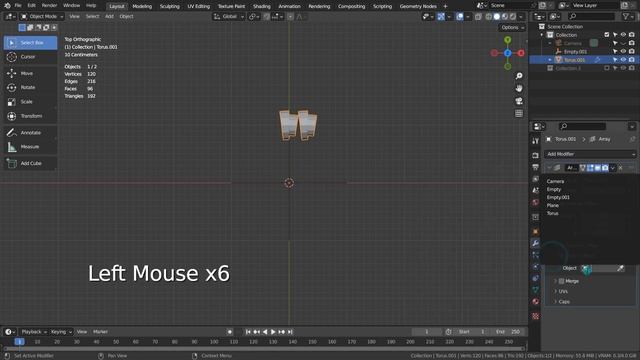Hide Torus.001 with its eye icon
Image resolution: width=640 pixels, height=360 pixels.
point(623,60)
